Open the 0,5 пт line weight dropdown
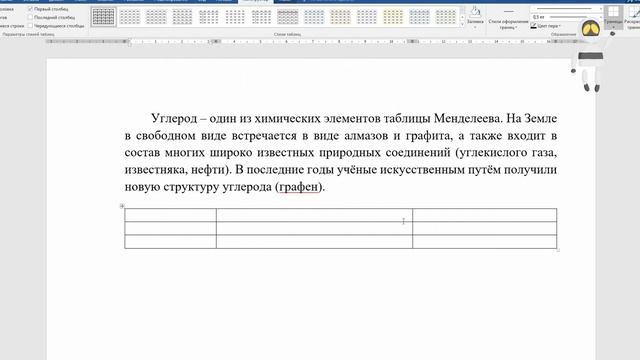This screenshot has height=360, width=640. 600,17
